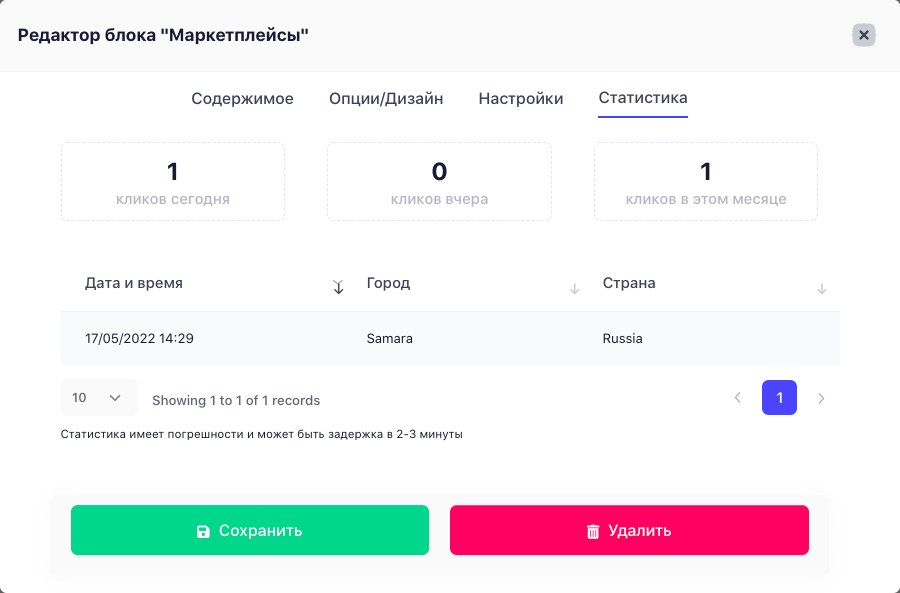Close the Маркетплейсы block editor dialog

tap(863, 35)
